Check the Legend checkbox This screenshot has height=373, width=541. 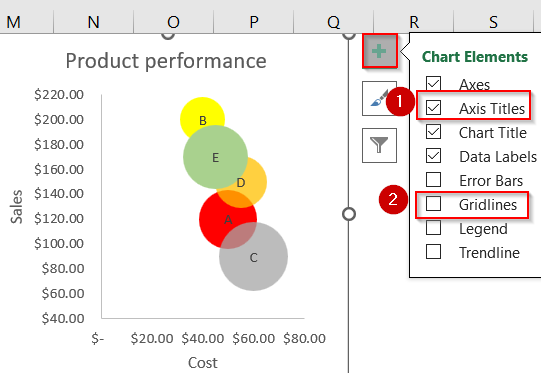pyautogui.click(x=433, y=227)
